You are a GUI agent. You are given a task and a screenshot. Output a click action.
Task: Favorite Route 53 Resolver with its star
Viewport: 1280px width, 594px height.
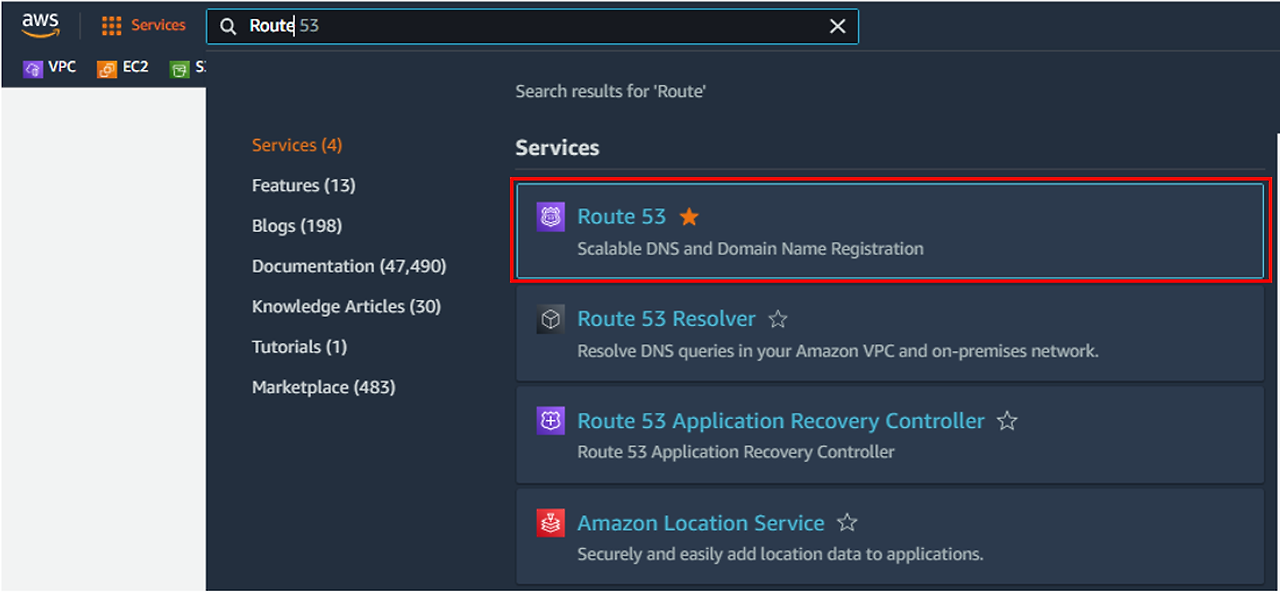[778, 319]
